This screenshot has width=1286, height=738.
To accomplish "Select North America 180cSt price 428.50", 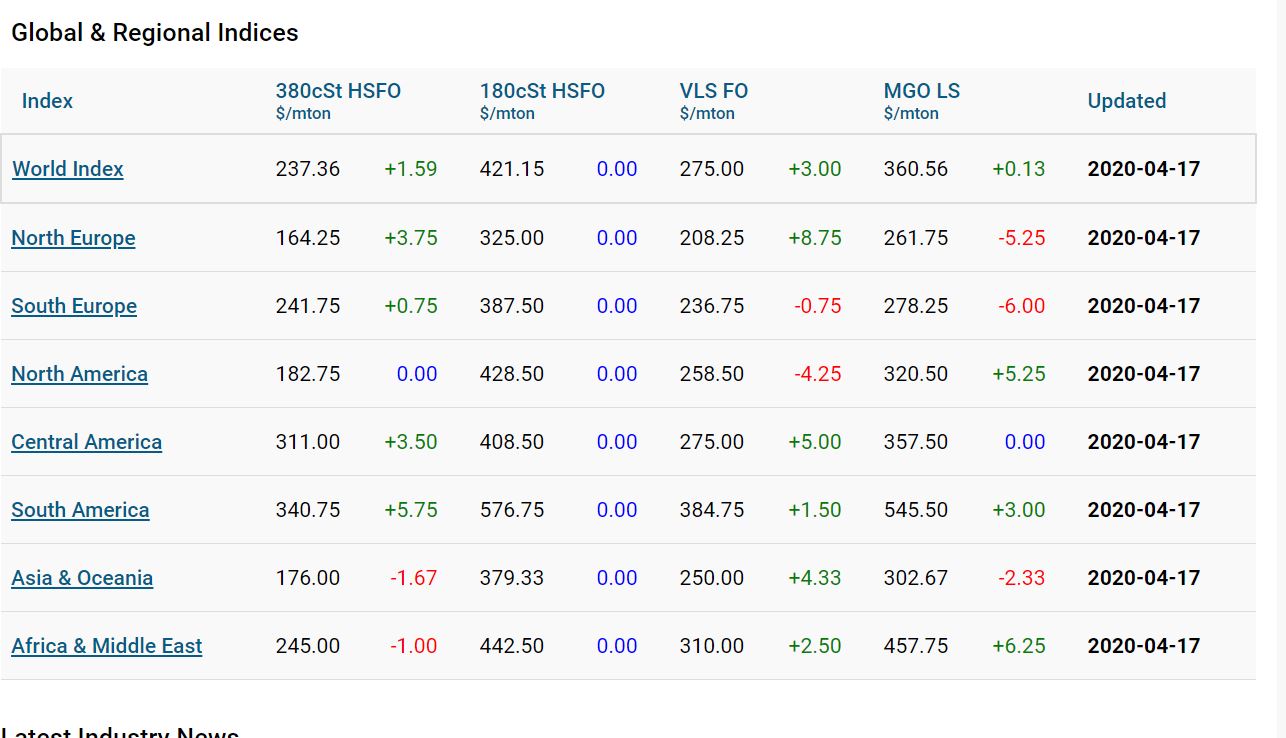I will pyautogui.click(x=512, y=374).
